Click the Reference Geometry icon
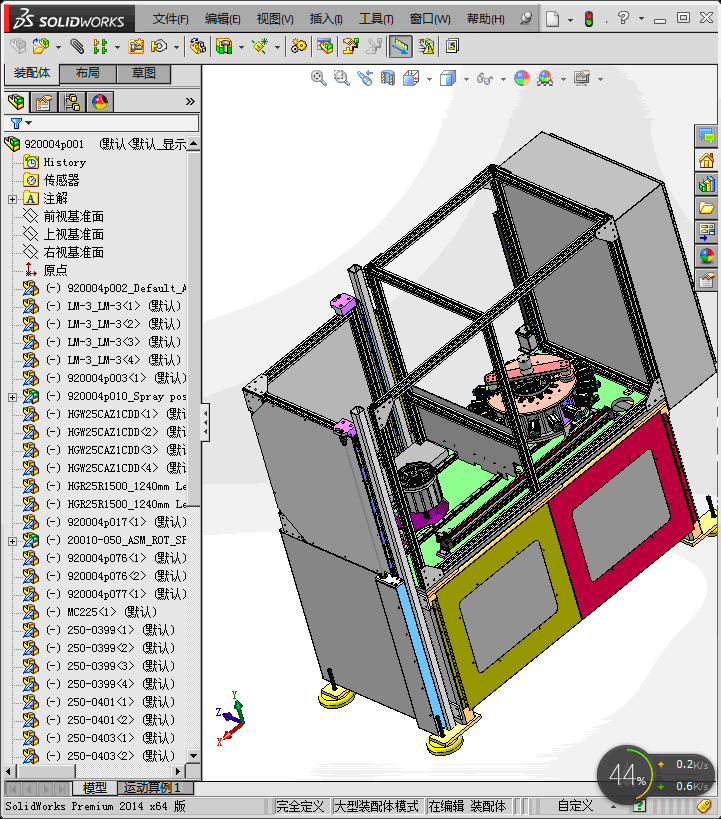The image size is (721, 819). [x=260, y=46]
